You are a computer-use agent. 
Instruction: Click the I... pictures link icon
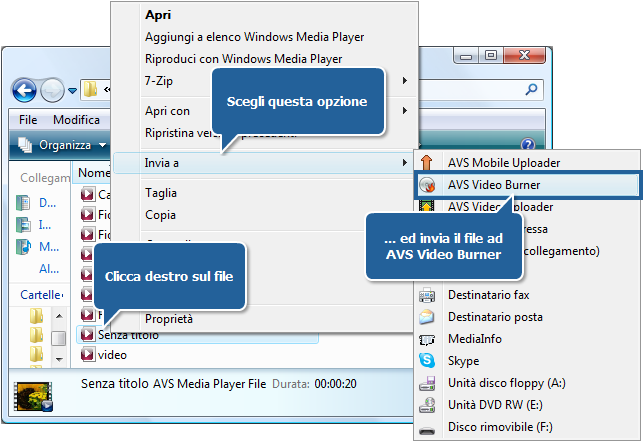[x=23, y=225]
